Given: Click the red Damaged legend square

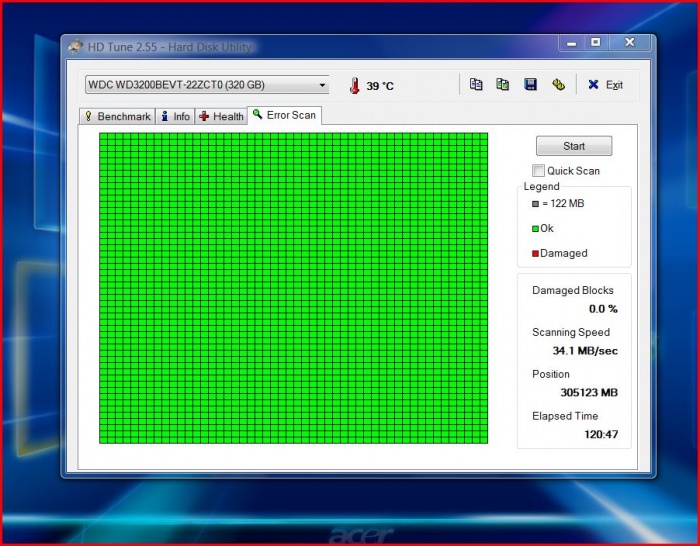Looking at the screenshot, I should 535,254.
